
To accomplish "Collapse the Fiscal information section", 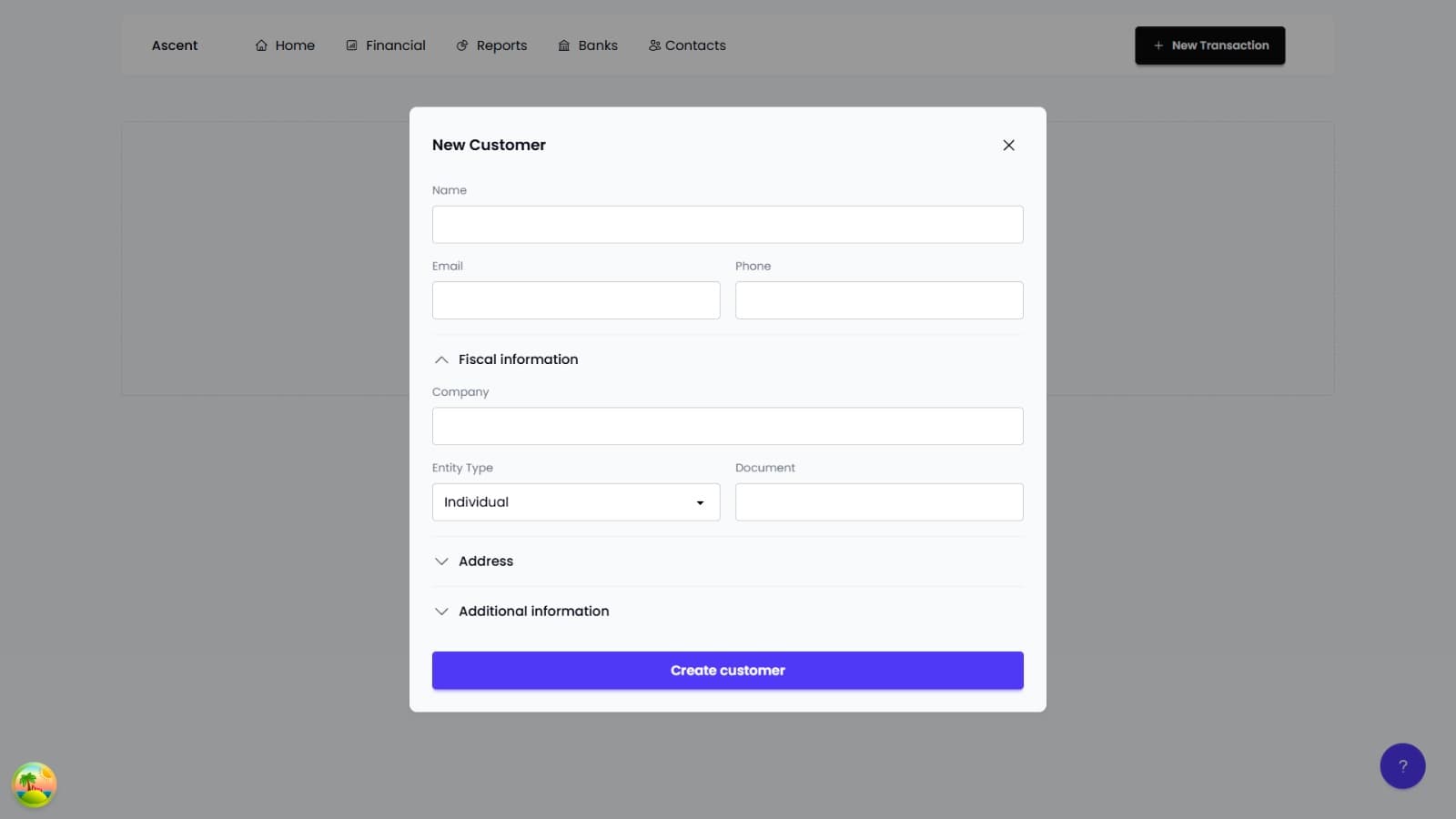I will [441, 359].
